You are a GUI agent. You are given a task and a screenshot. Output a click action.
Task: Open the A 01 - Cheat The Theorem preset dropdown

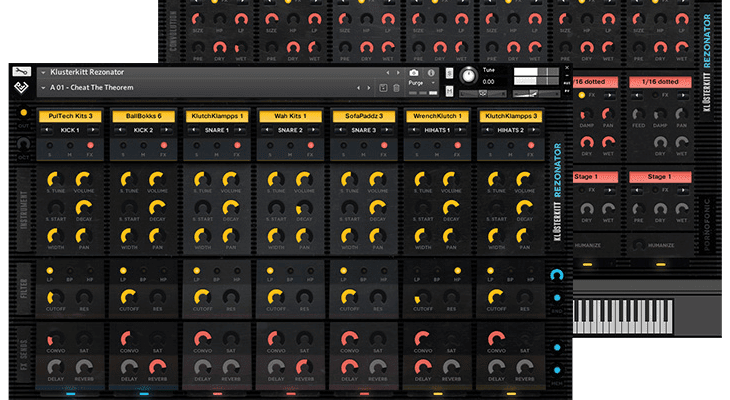[42, 88]
